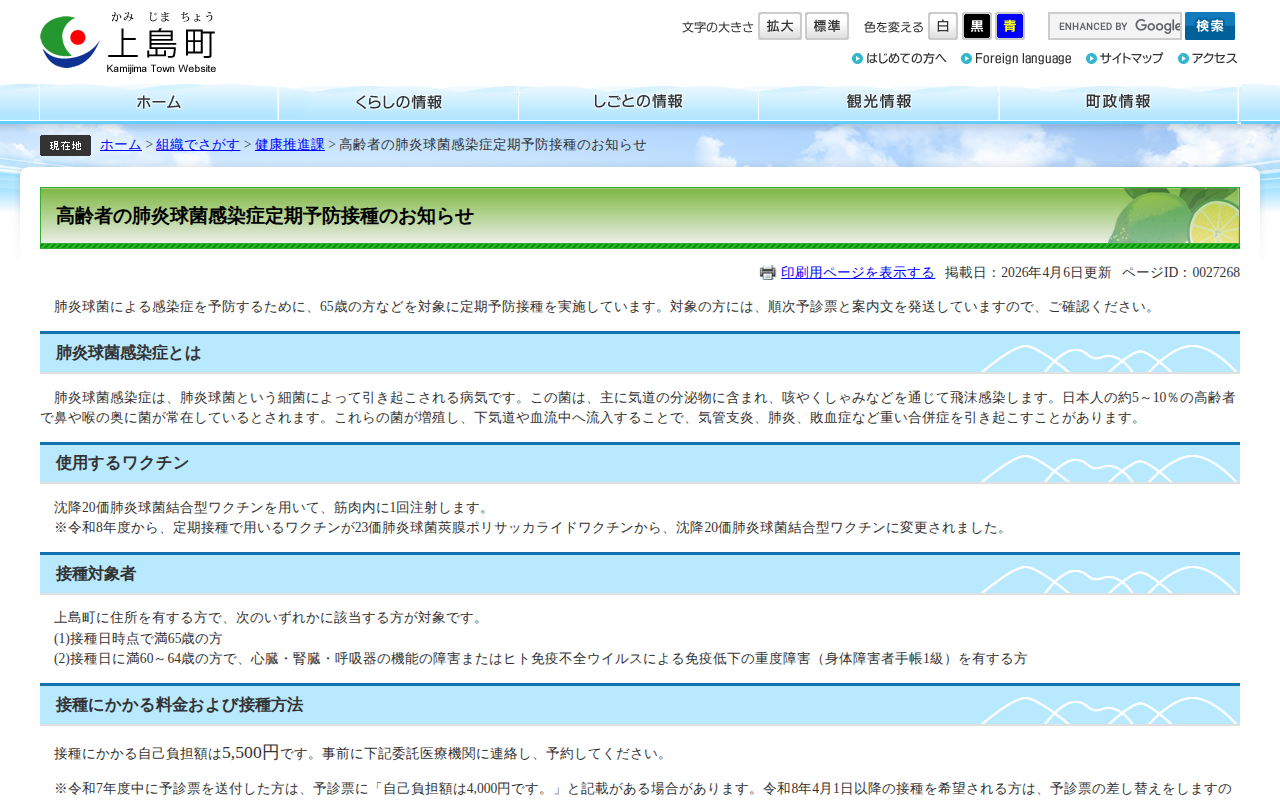Click breadcrumb 組織でさがす link

click(x=198, y=145)
